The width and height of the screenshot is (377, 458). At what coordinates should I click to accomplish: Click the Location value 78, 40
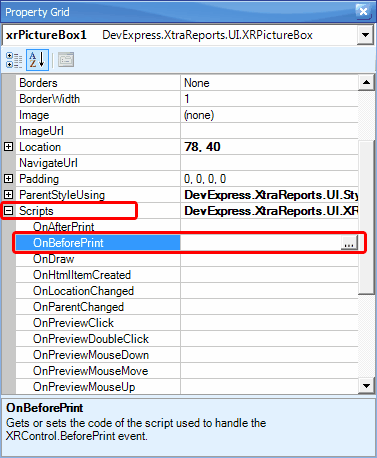coord(202,147)
